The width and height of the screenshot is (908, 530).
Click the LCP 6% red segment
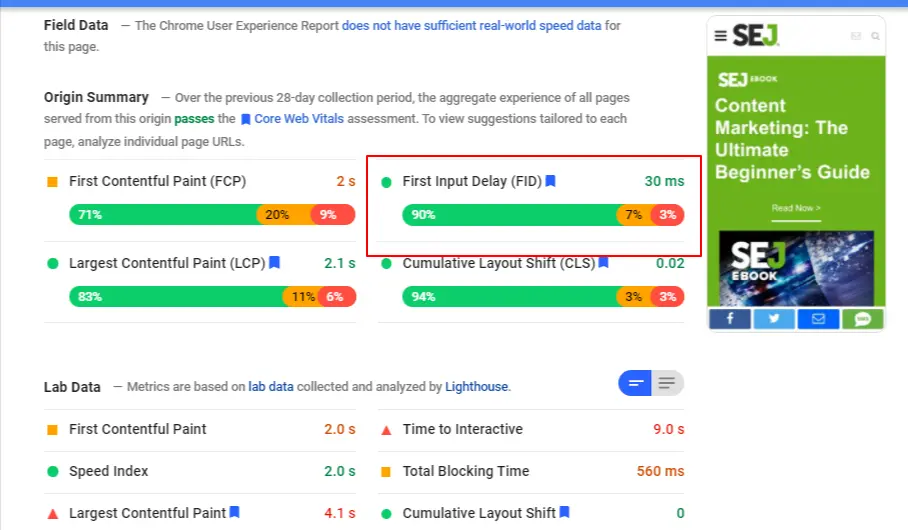336,297
